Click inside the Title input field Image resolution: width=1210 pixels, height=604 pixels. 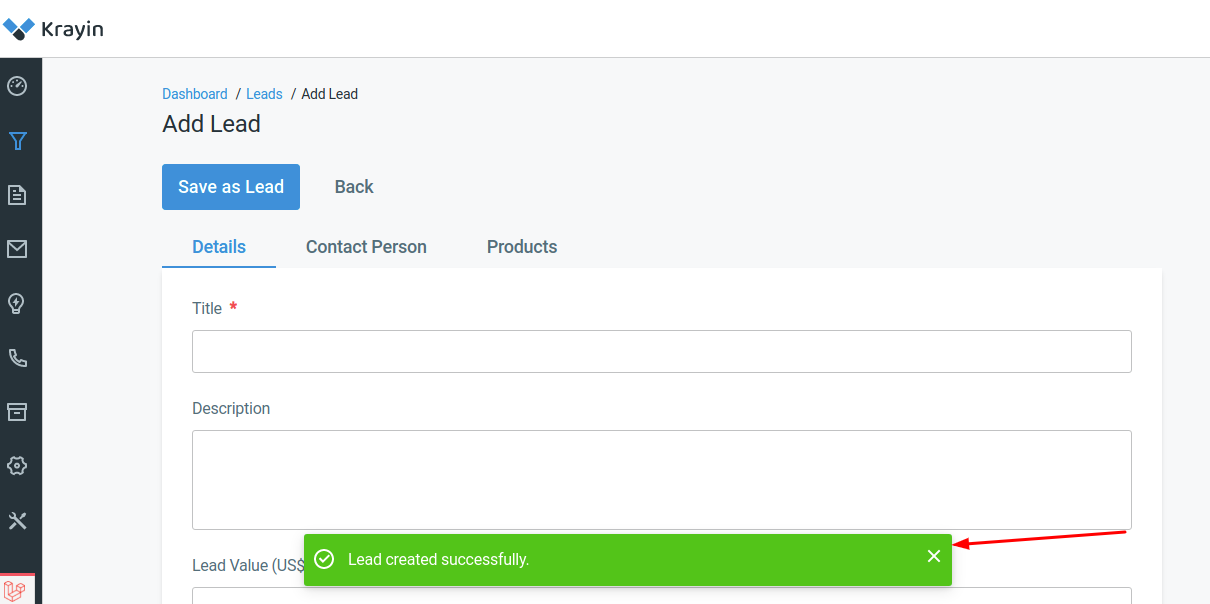pyautogui.click(x=660, y=351)
